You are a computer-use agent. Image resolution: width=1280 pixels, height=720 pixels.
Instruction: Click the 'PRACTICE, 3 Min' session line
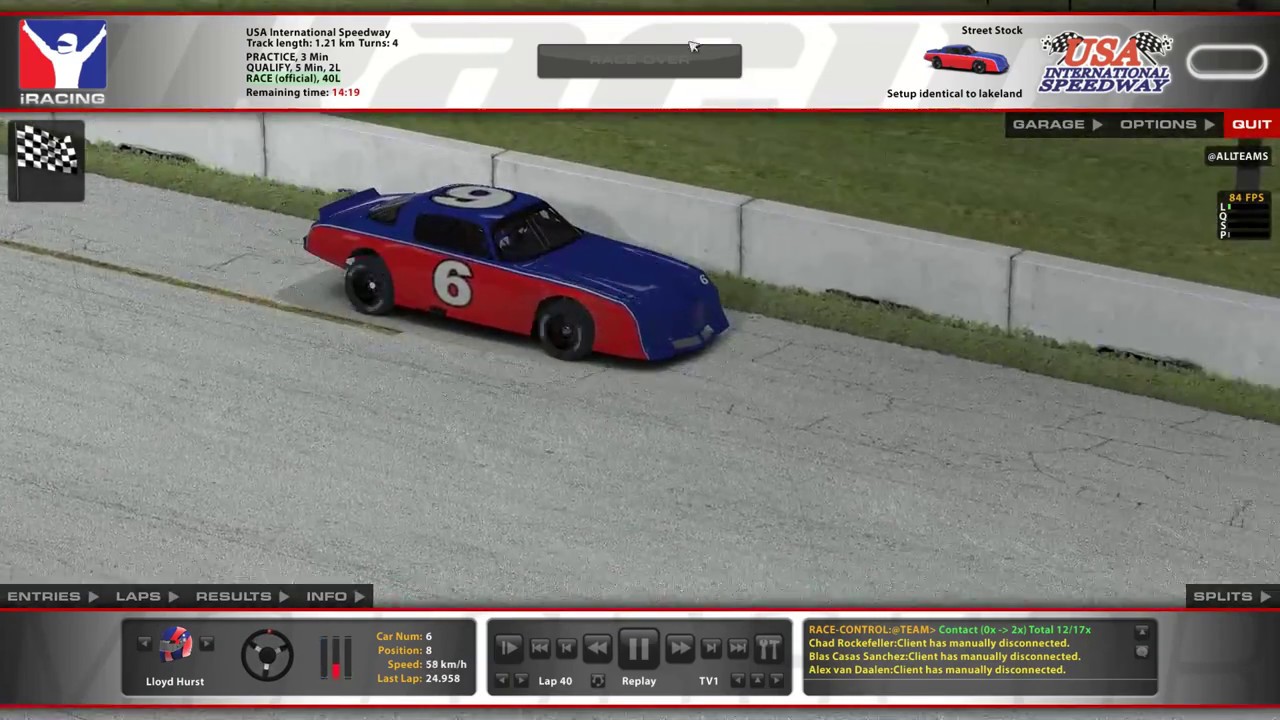click(287, 57)
